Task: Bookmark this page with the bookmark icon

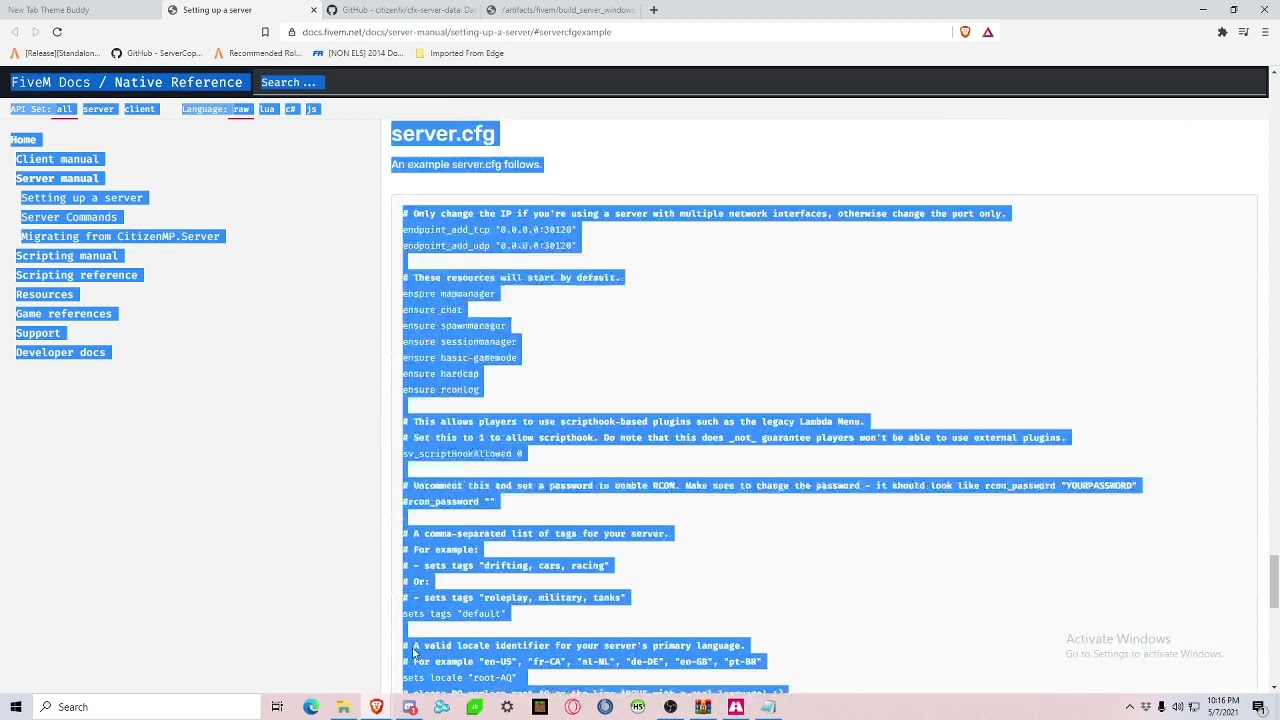Action: tap(265, 32)
